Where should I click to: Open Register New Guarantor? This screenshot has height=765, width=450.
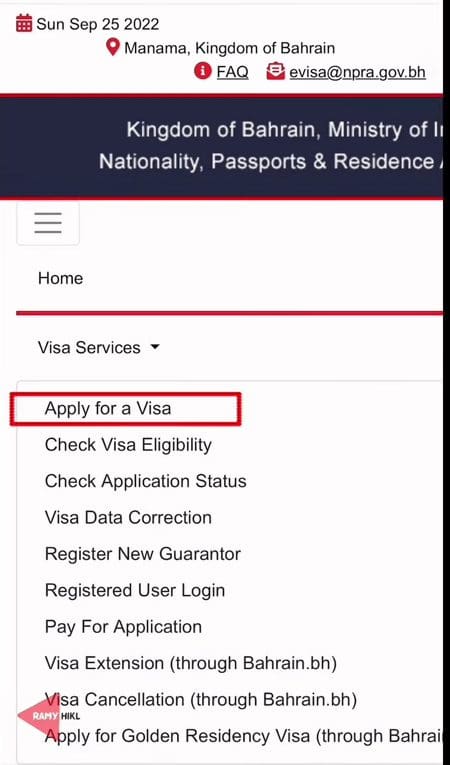coord(143,554)
